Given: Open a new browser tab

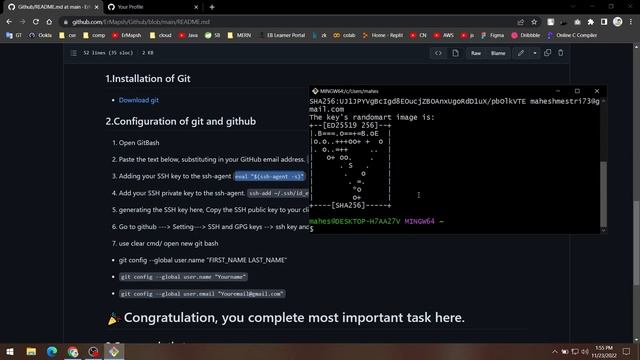Looking at the screenshot, I should coord(212,7).
